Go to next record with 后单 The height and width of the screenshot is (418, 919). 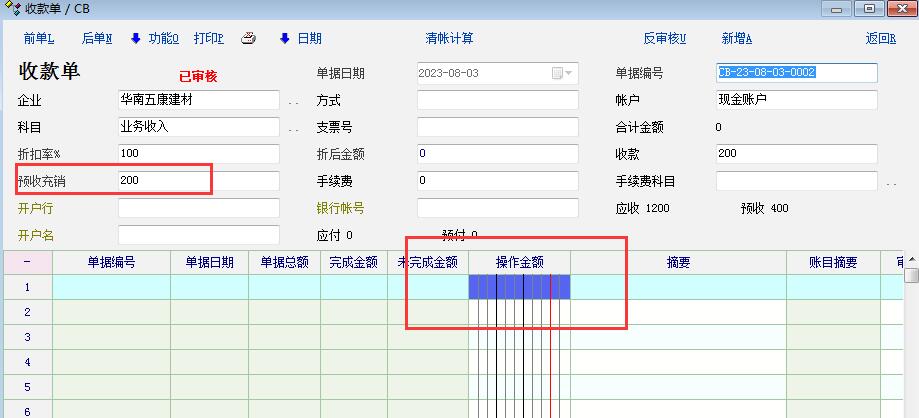point(96,39)
